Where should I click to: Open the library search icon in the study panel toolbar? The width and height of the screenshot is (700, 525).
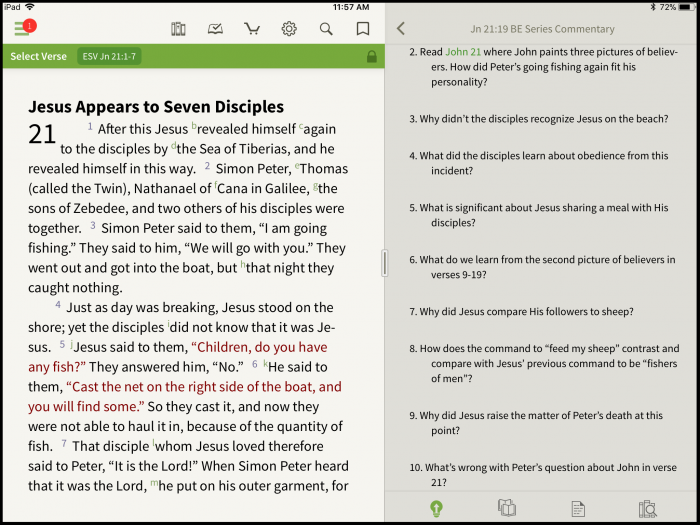click(x=647, y=508)
